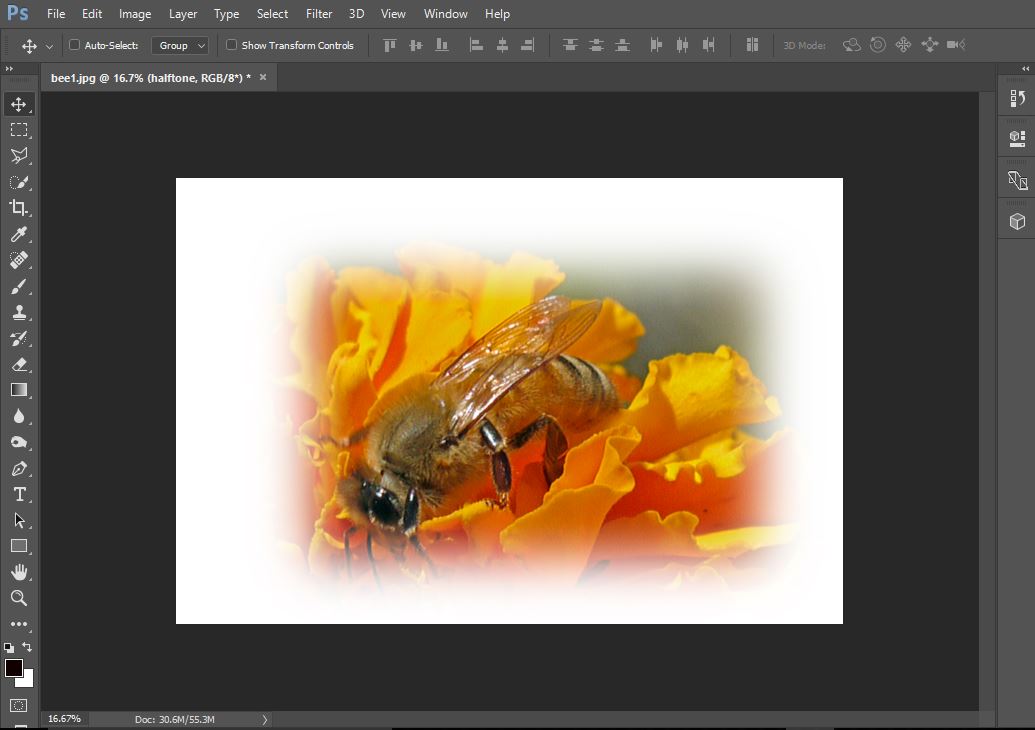Select the Eraser tool

pos(18,364)
